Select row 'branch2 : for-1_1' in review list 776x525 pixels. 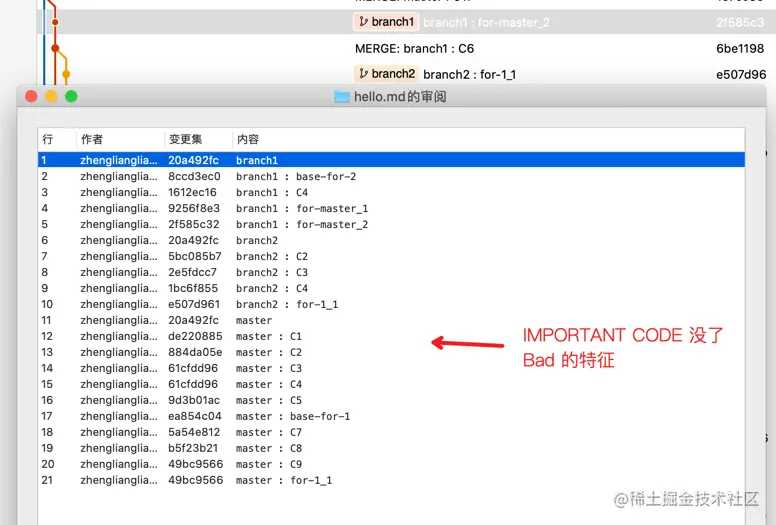(x=391, y=304)
